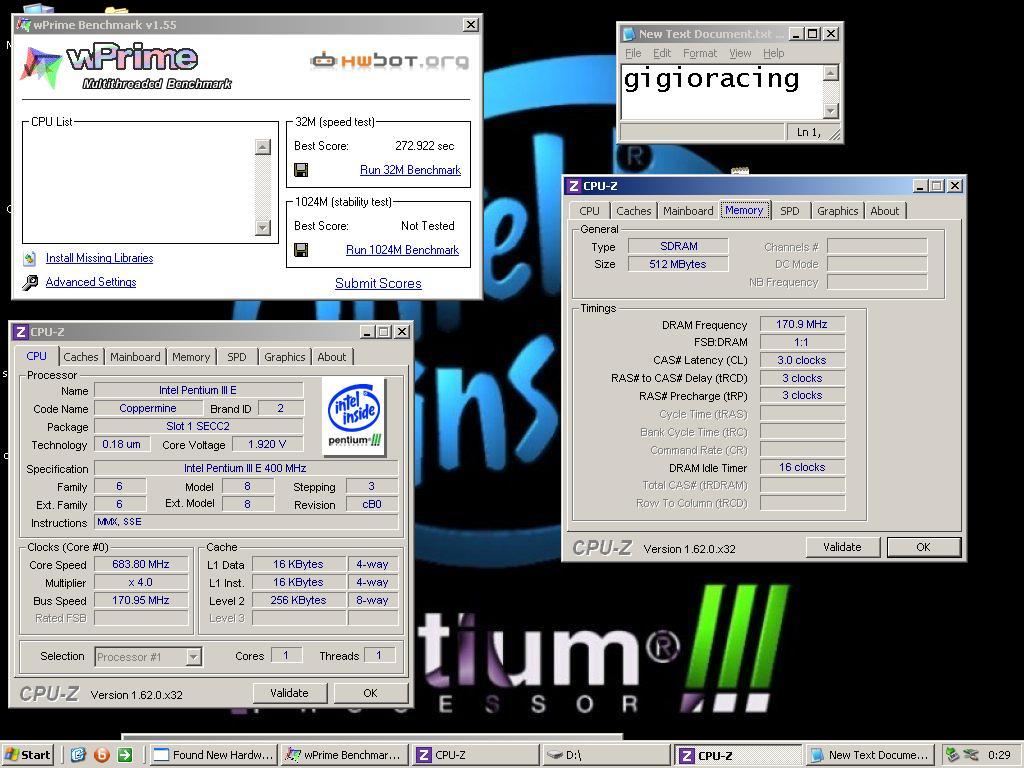
Task: Click Notepad scroll up arrow
Action: pos(831,72)
